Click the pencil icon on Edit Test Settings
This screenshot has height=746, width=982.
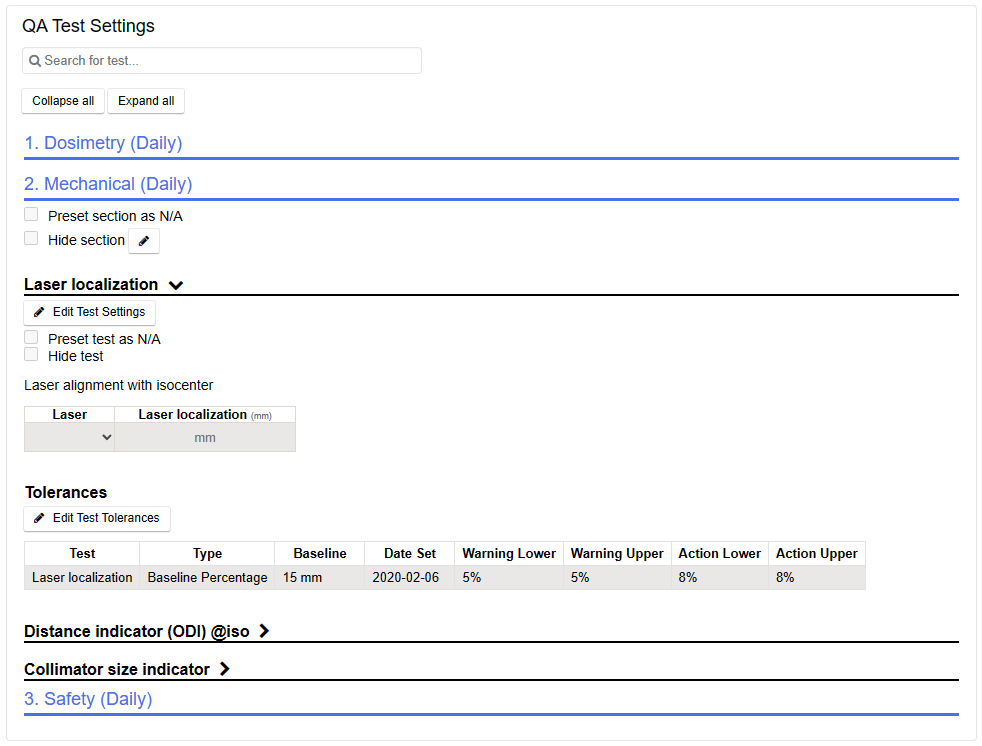pos(39,311)
